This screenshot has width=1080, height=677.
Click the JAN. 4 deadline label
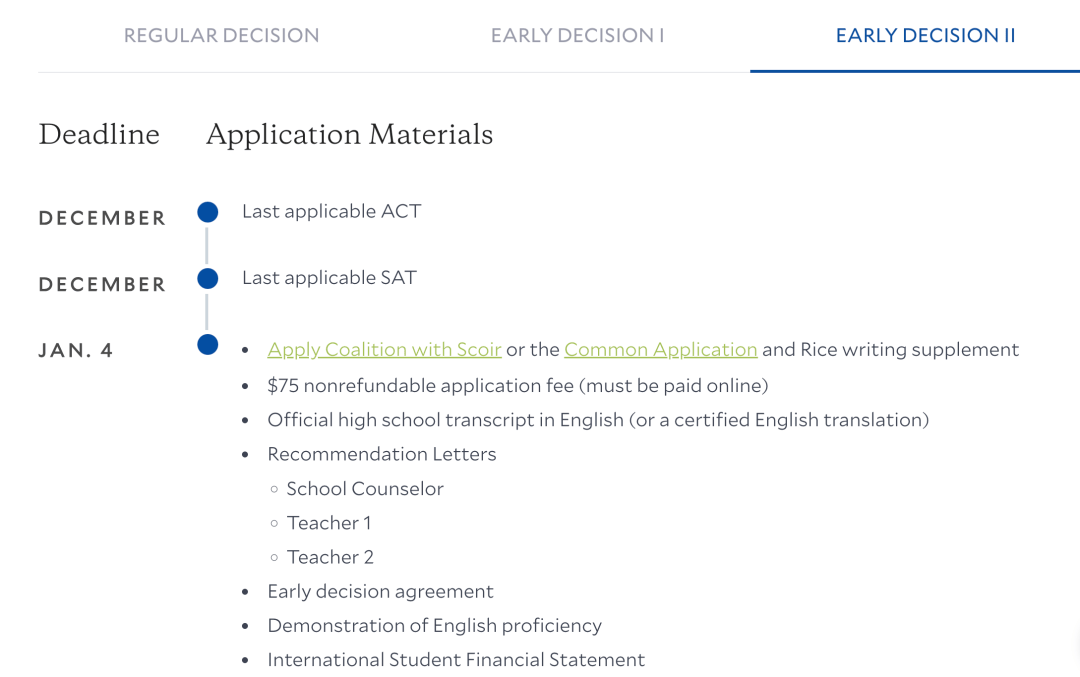click(x=76, y=351)
